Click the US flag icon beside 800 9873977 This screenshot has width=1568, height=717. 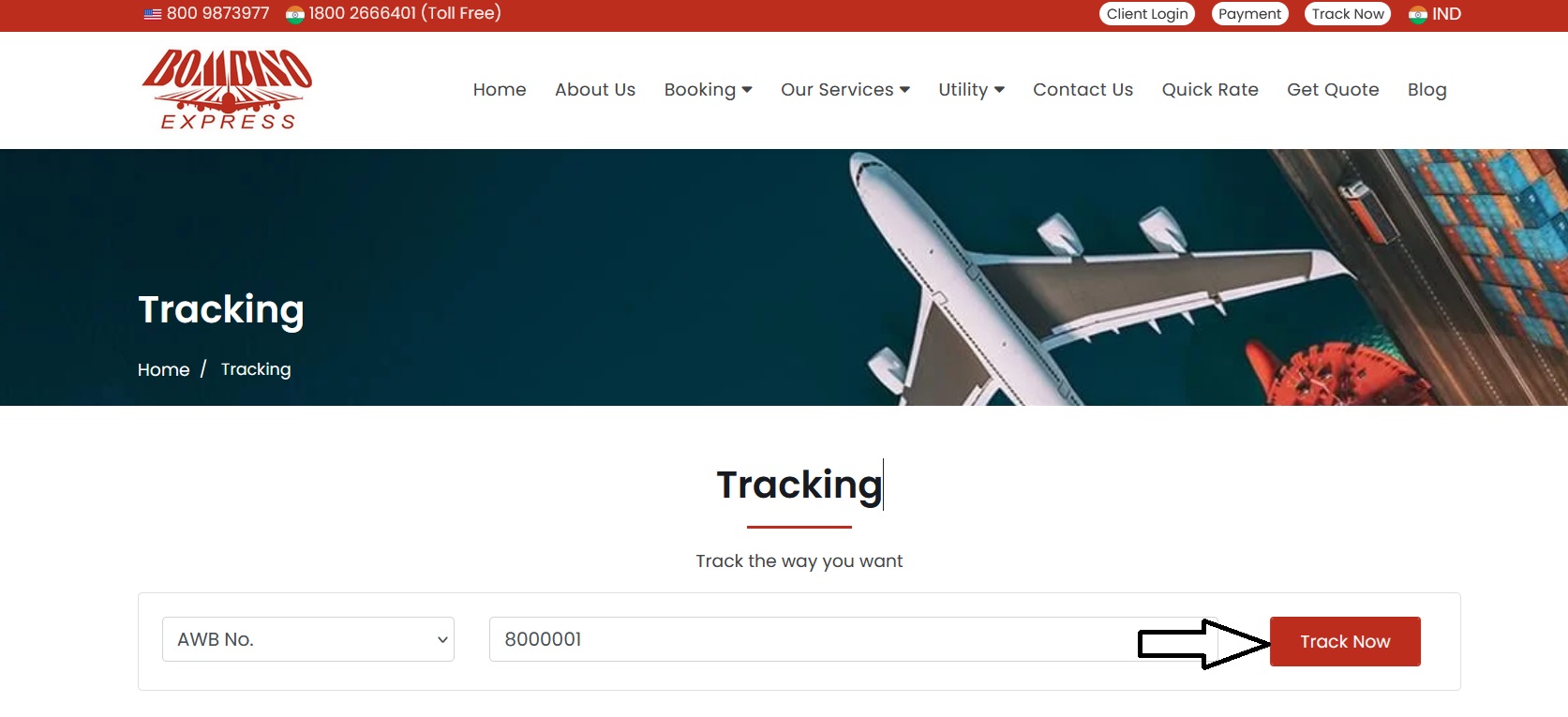point(153,14)
